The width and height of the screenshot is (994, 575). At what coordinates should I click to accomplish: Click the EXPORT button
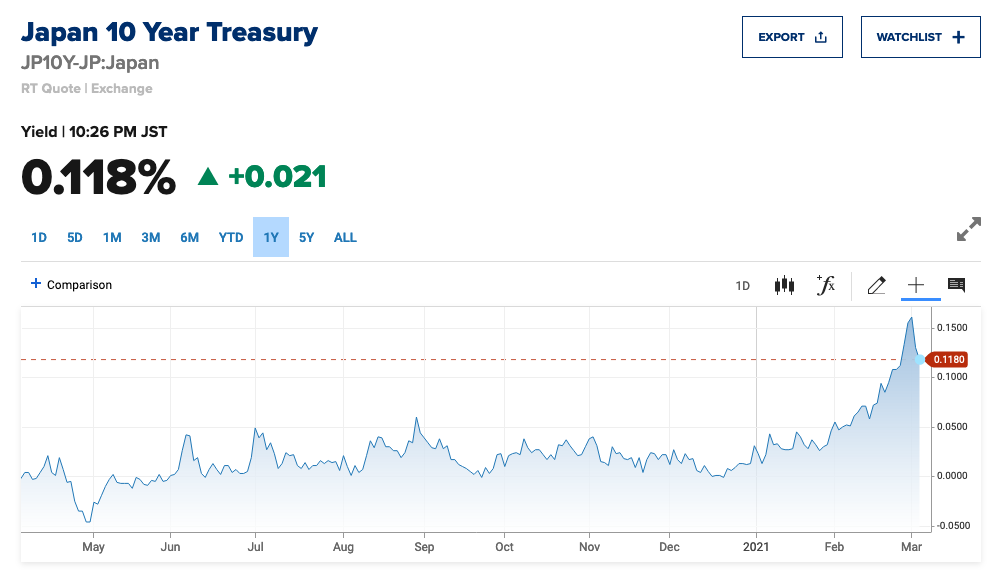click(x=792, y=37)
